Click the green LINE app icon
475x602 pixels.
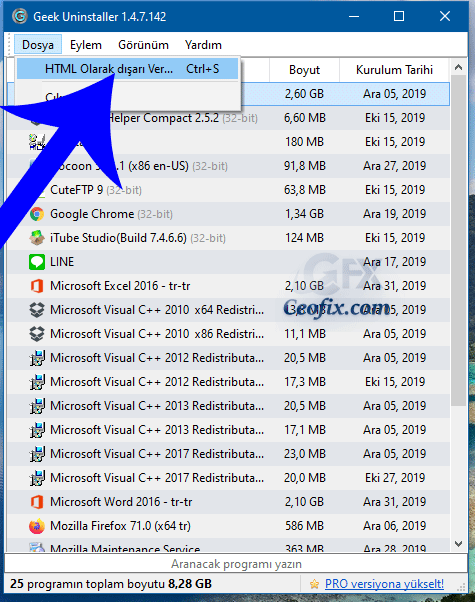pos(37,262)
